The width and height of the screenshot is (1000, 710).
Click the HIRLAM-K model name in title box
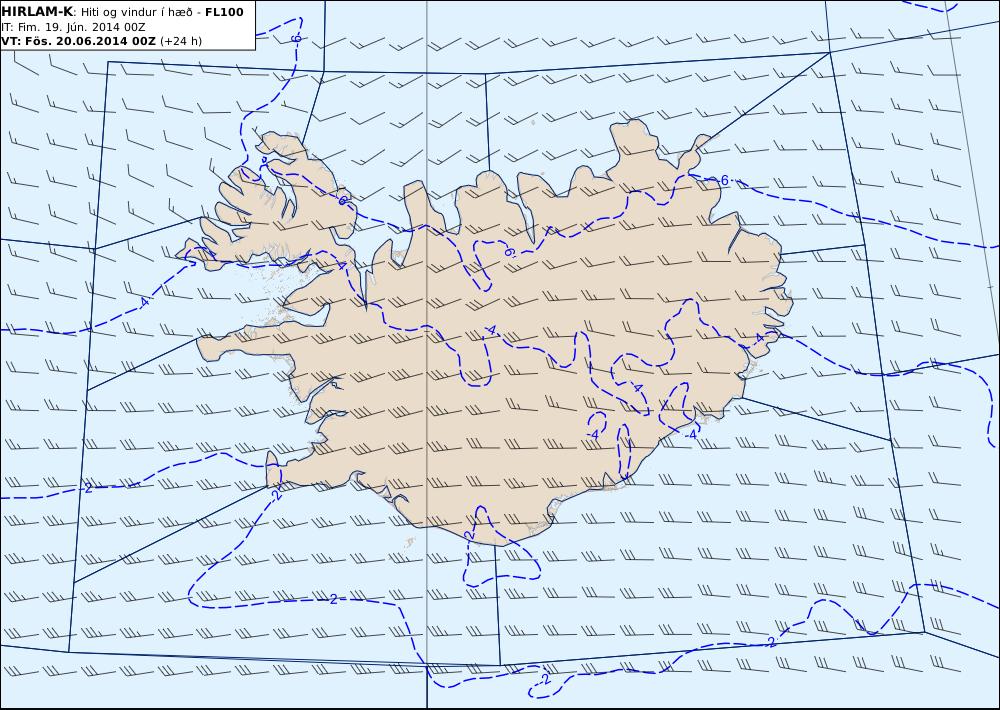(x=37, y=12)
